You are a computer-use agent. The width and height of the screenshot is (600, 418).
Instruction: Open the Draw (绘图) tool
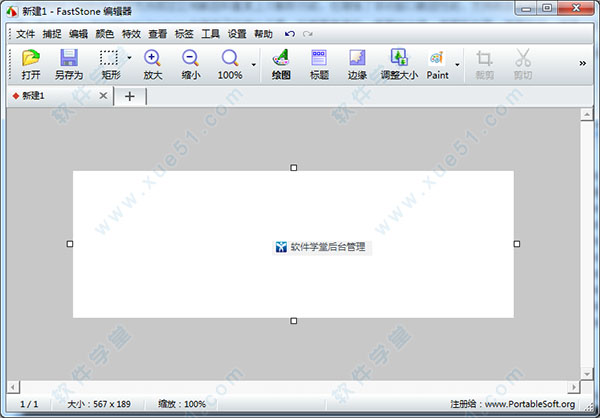[x=281, y=58]
